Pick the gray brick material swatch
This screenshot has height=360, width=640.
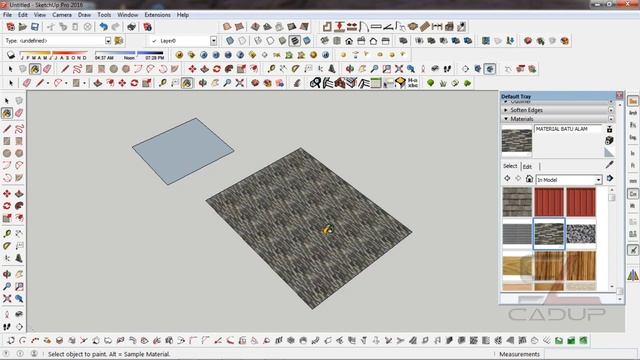[517, 202]
